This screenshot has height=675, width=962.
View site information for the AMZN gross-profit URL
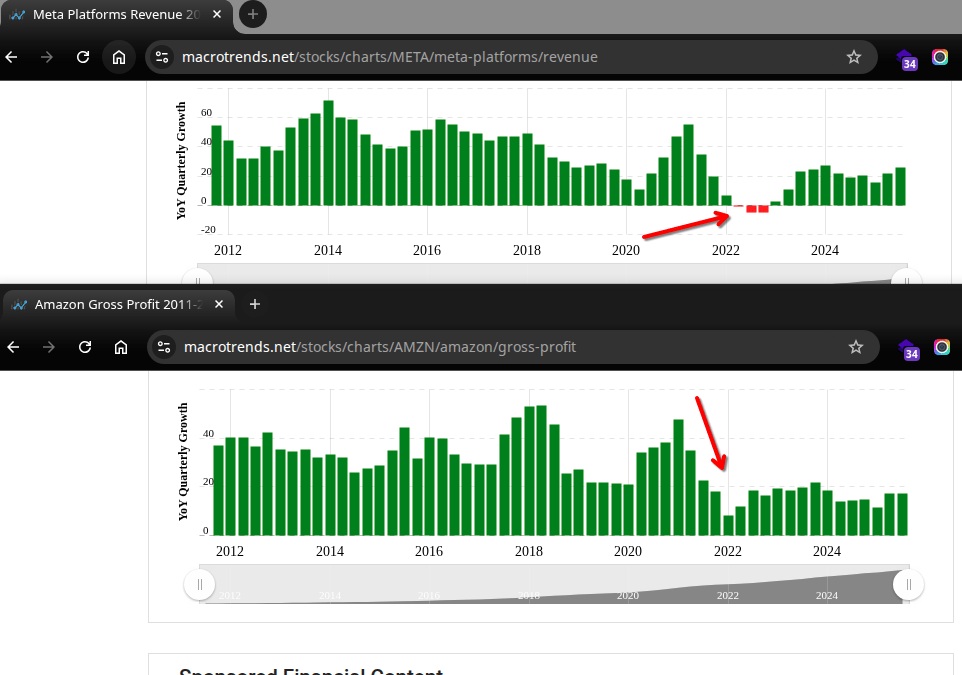[x=164, y=347]
